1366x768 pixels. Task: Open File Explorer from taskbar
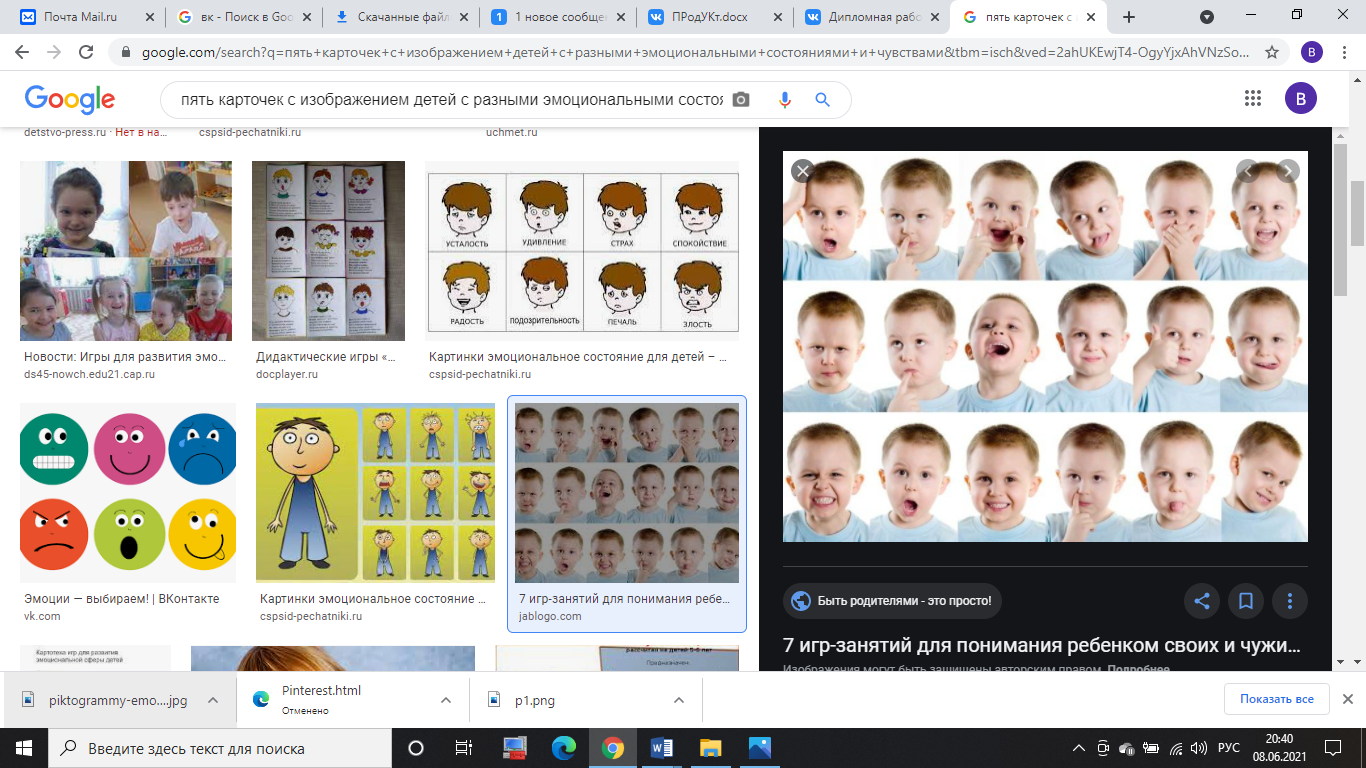(x=711, y=748)
